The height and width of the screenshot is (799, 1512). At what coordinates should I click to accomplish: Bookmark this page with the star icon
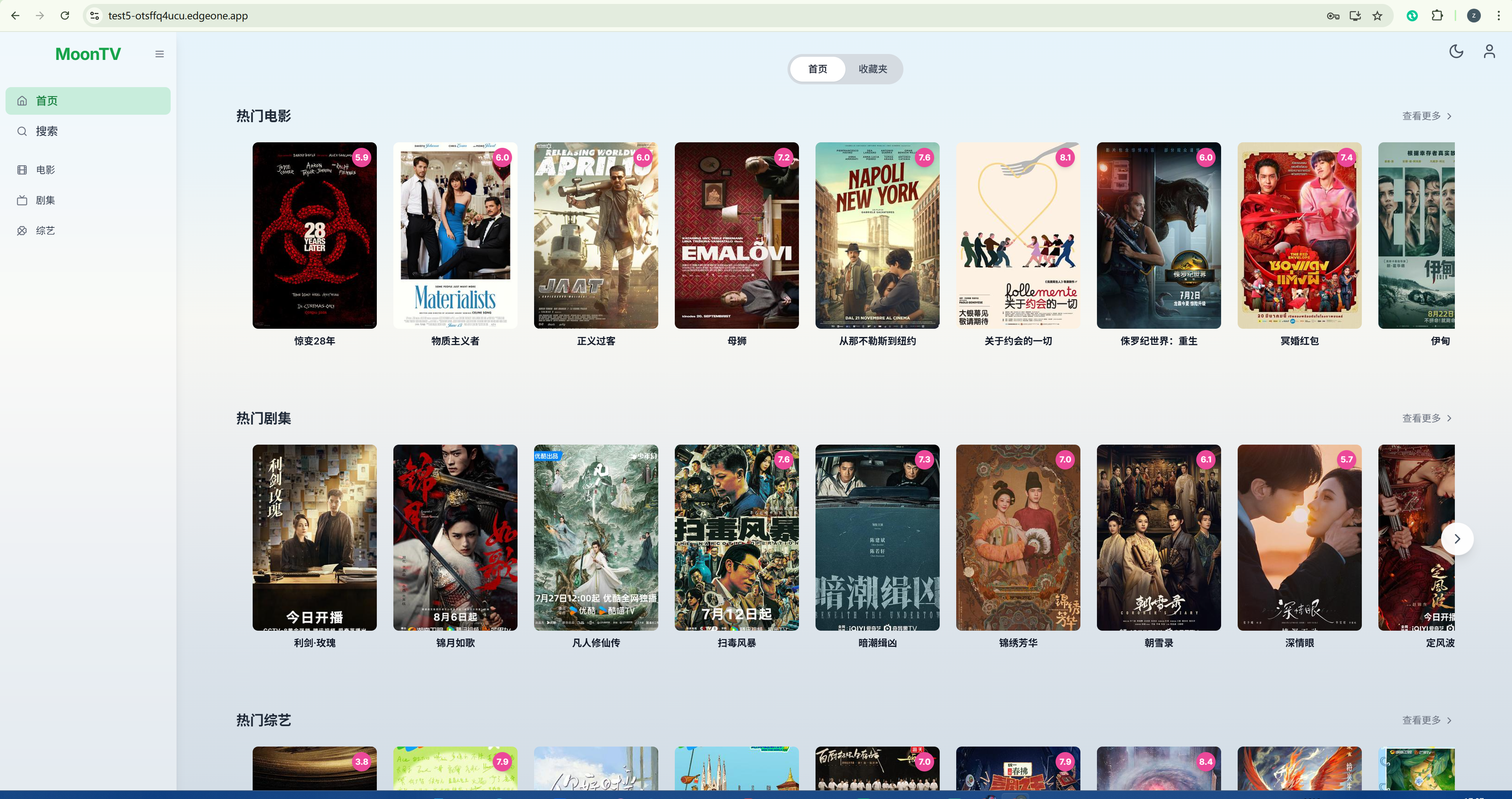(x=1378, y=16)
